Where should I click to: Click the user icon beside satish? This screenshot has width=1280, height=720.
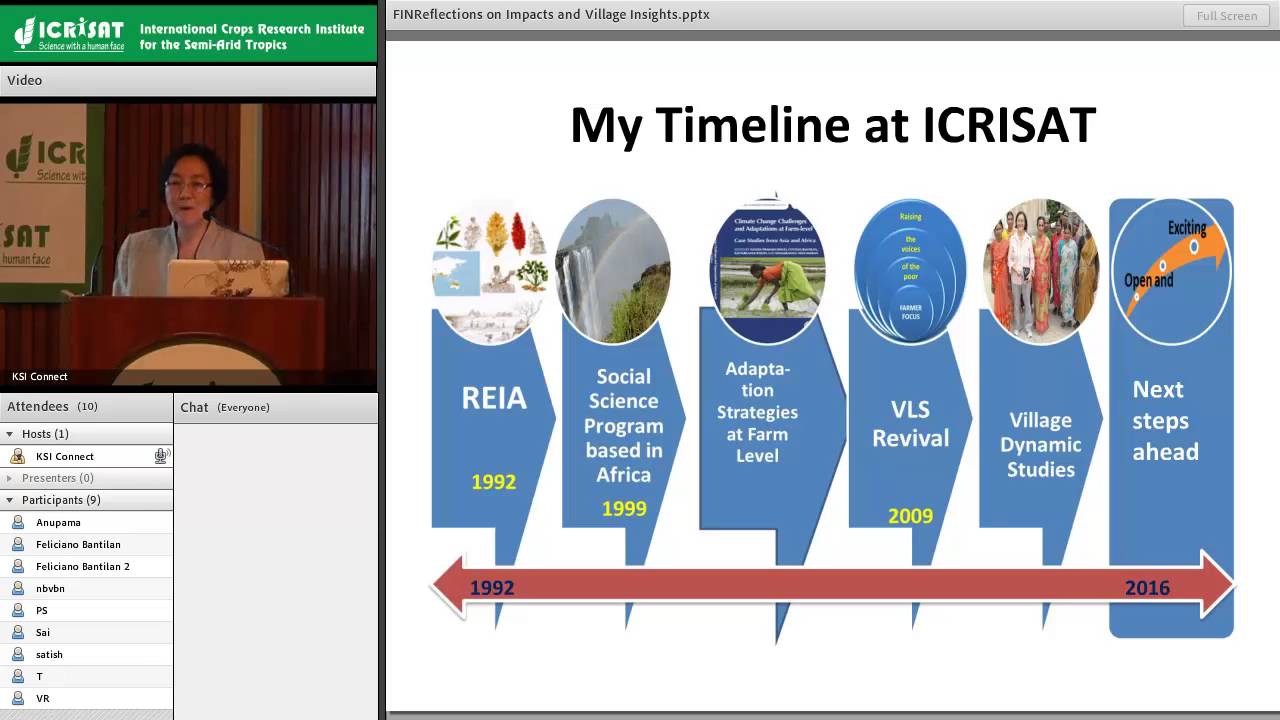coord(17,654)
